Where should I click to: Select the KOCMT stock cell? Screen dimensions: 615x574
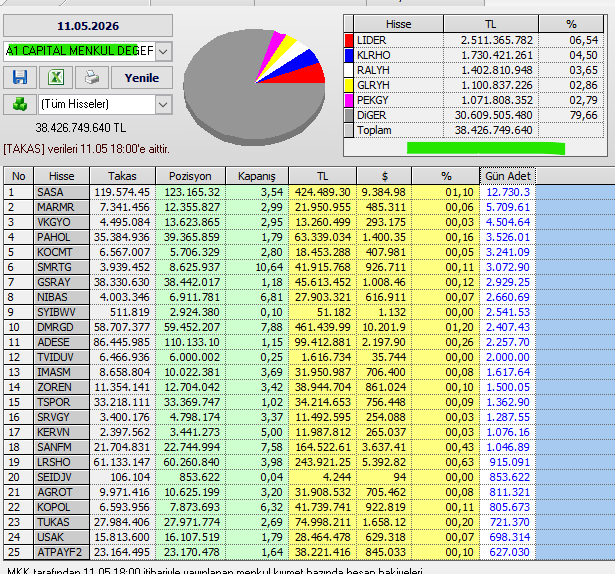click(x=62, y=252)
